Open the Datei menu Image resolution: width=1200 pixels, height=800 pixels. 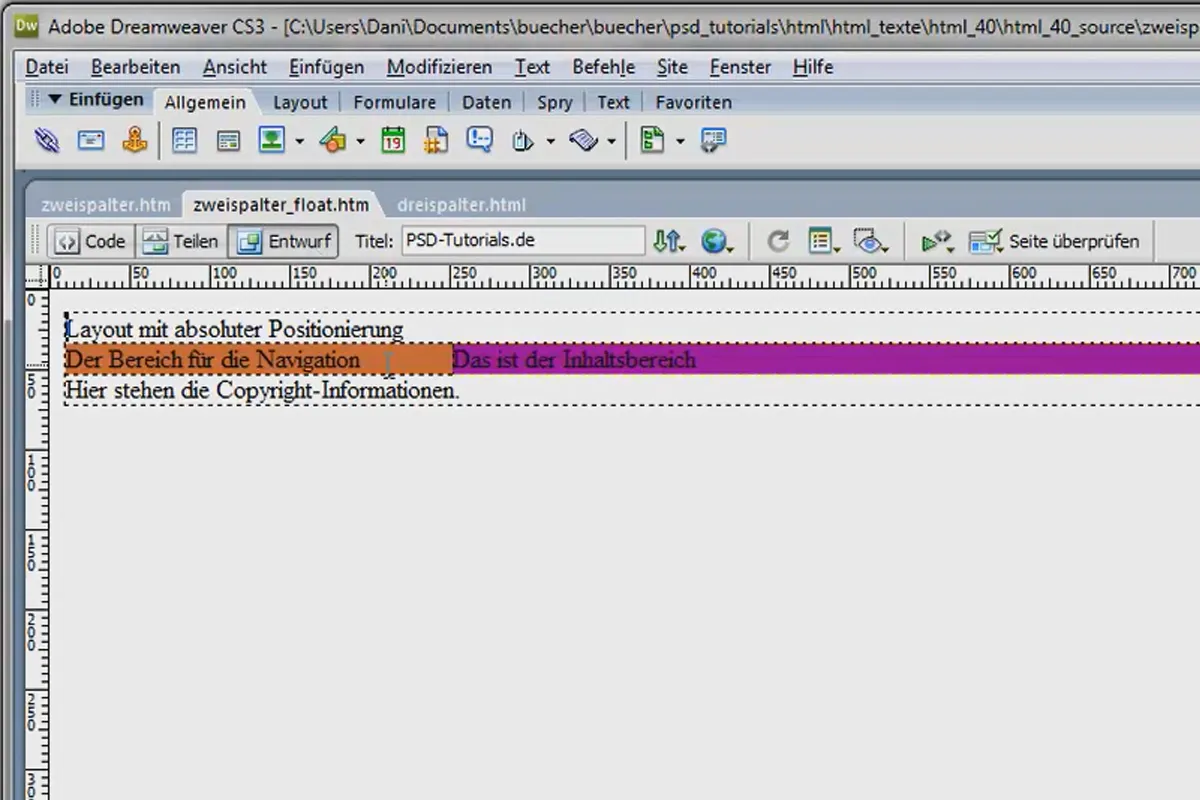click(x=47, y=67)
